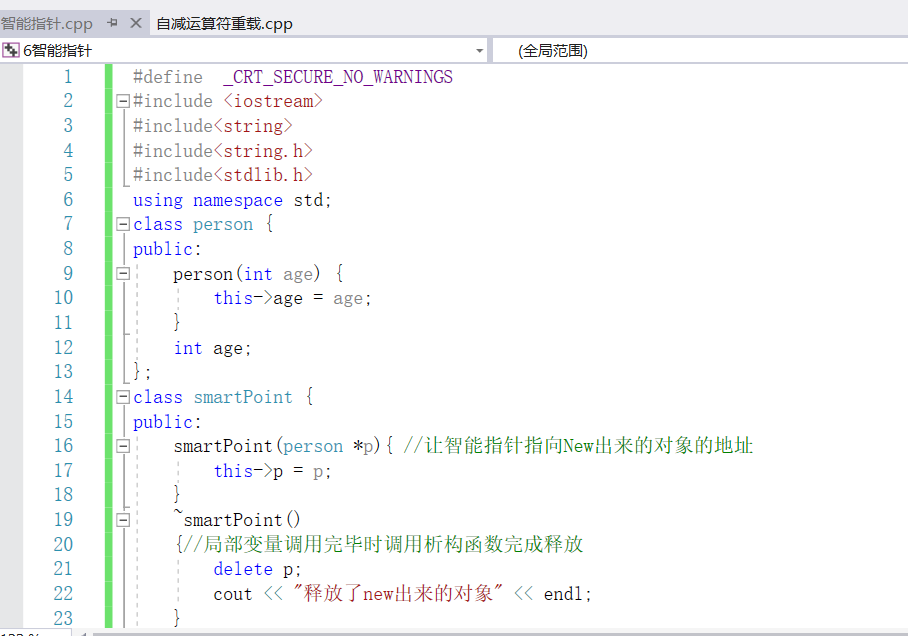
Task: Click the 'delete p;' statement
Action: click(257, 569)
